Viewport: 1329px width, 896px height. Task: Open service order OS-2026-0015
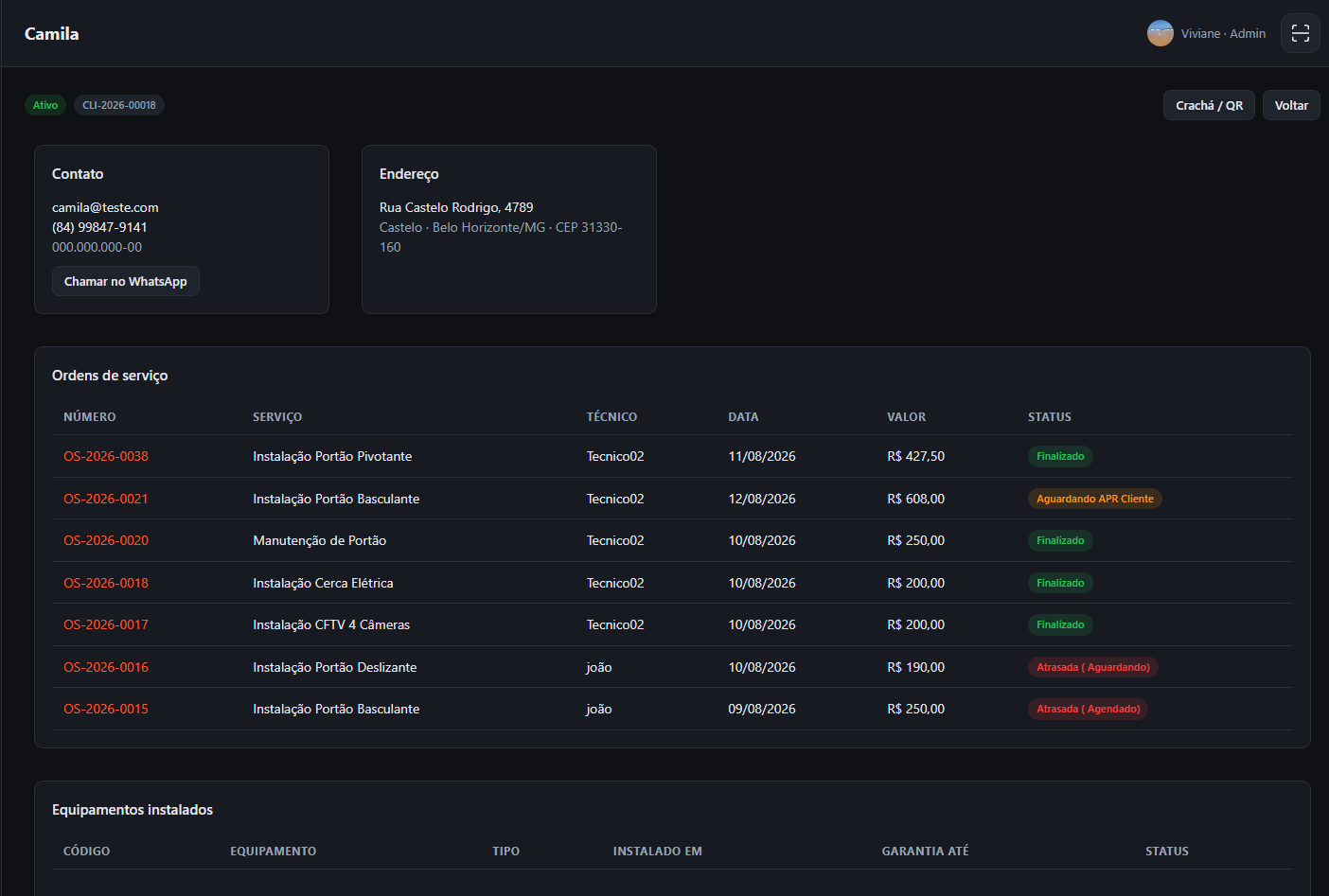(106, 709)
